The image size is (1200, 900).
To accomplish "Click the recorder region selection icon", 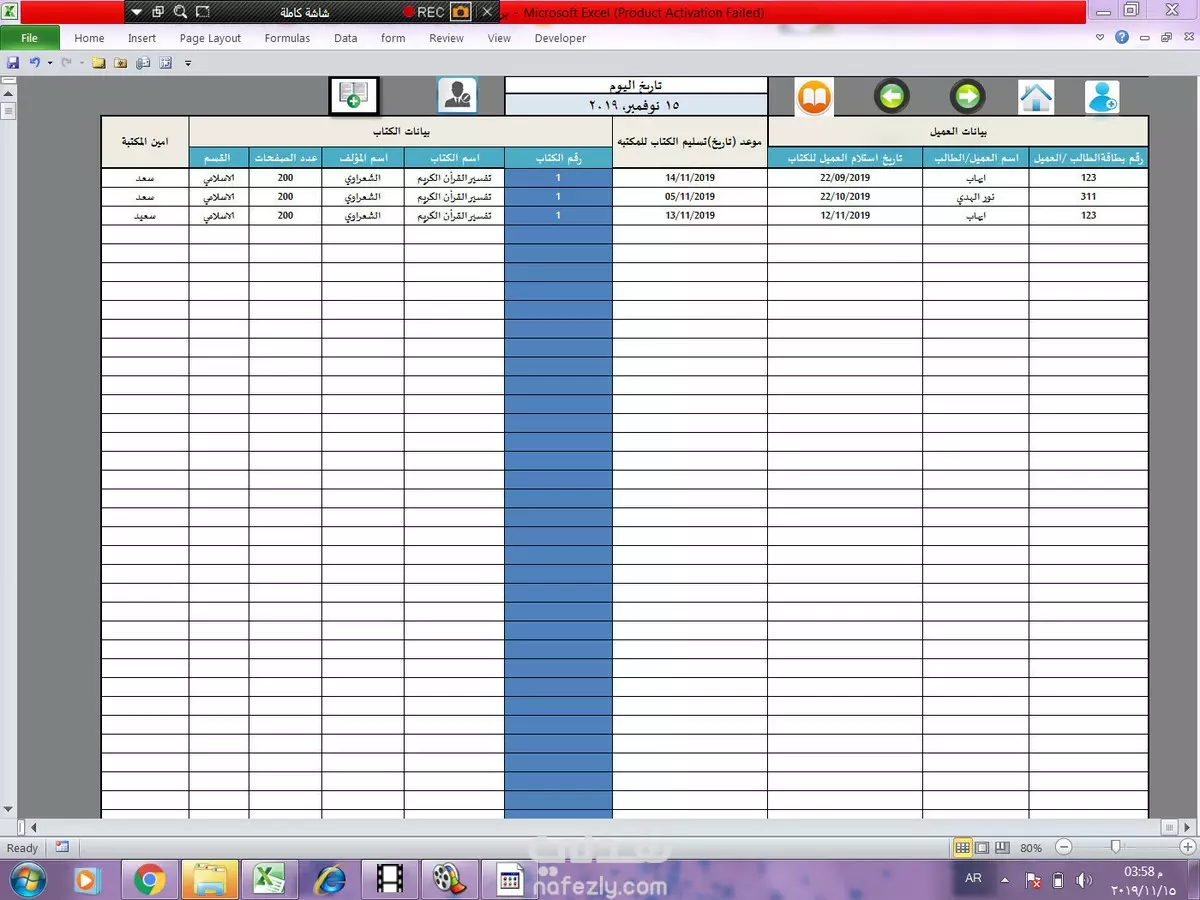I will click(203, 12).
